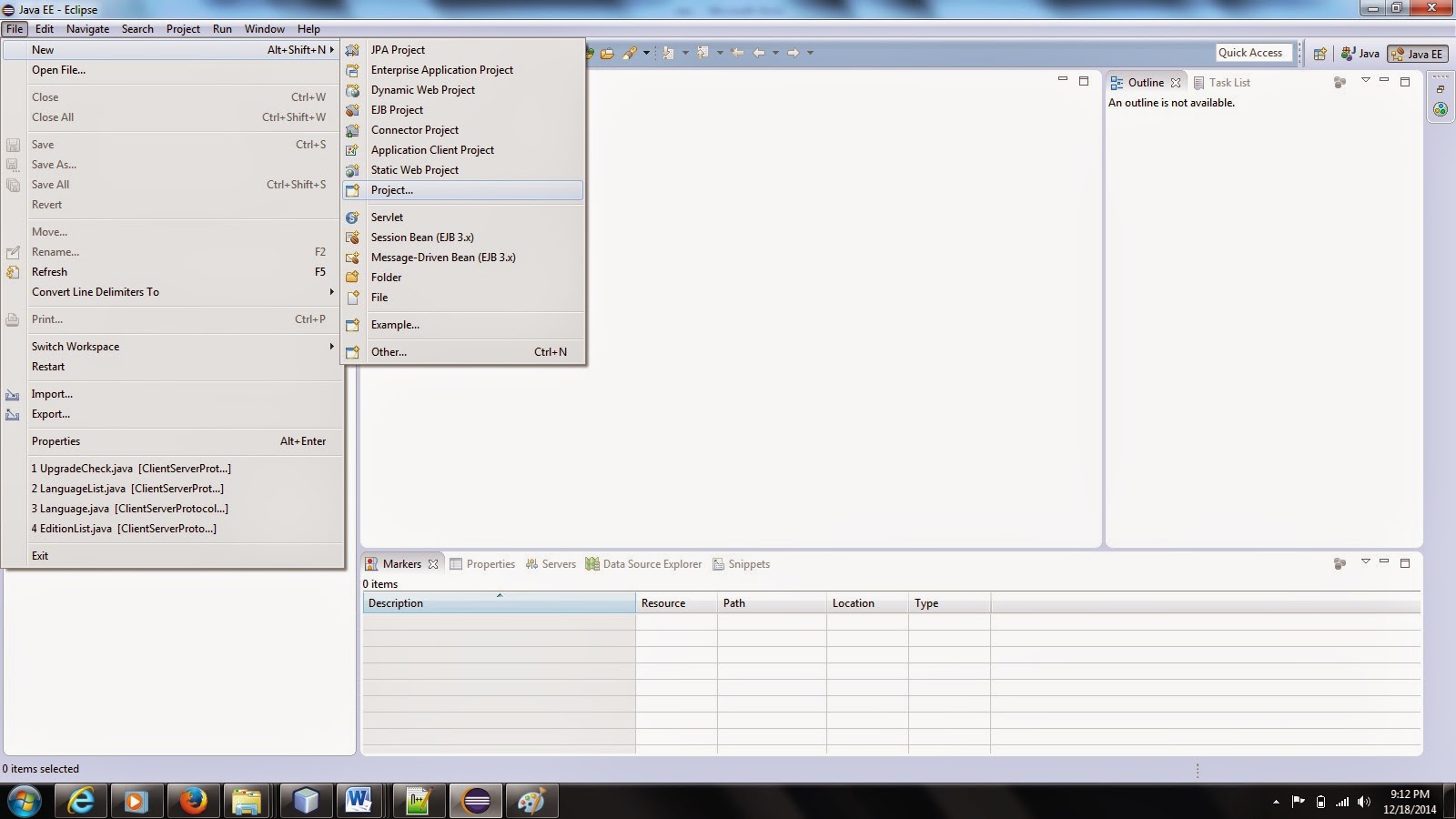
Task: Minimize the Markers view panel
Action: pyautogui.click(x=1384, y=561)
